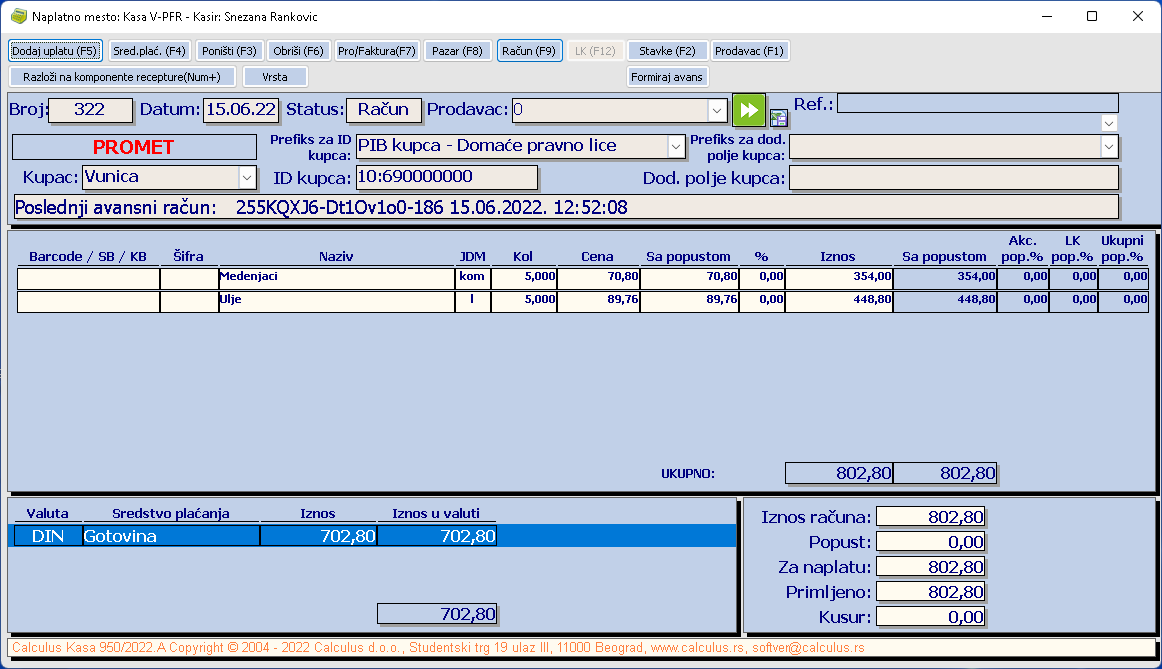The width and height of the screenshot is (1162, 669).
Task: Open Pro/Faktura (F7)
Action: (x=376, y=51)
